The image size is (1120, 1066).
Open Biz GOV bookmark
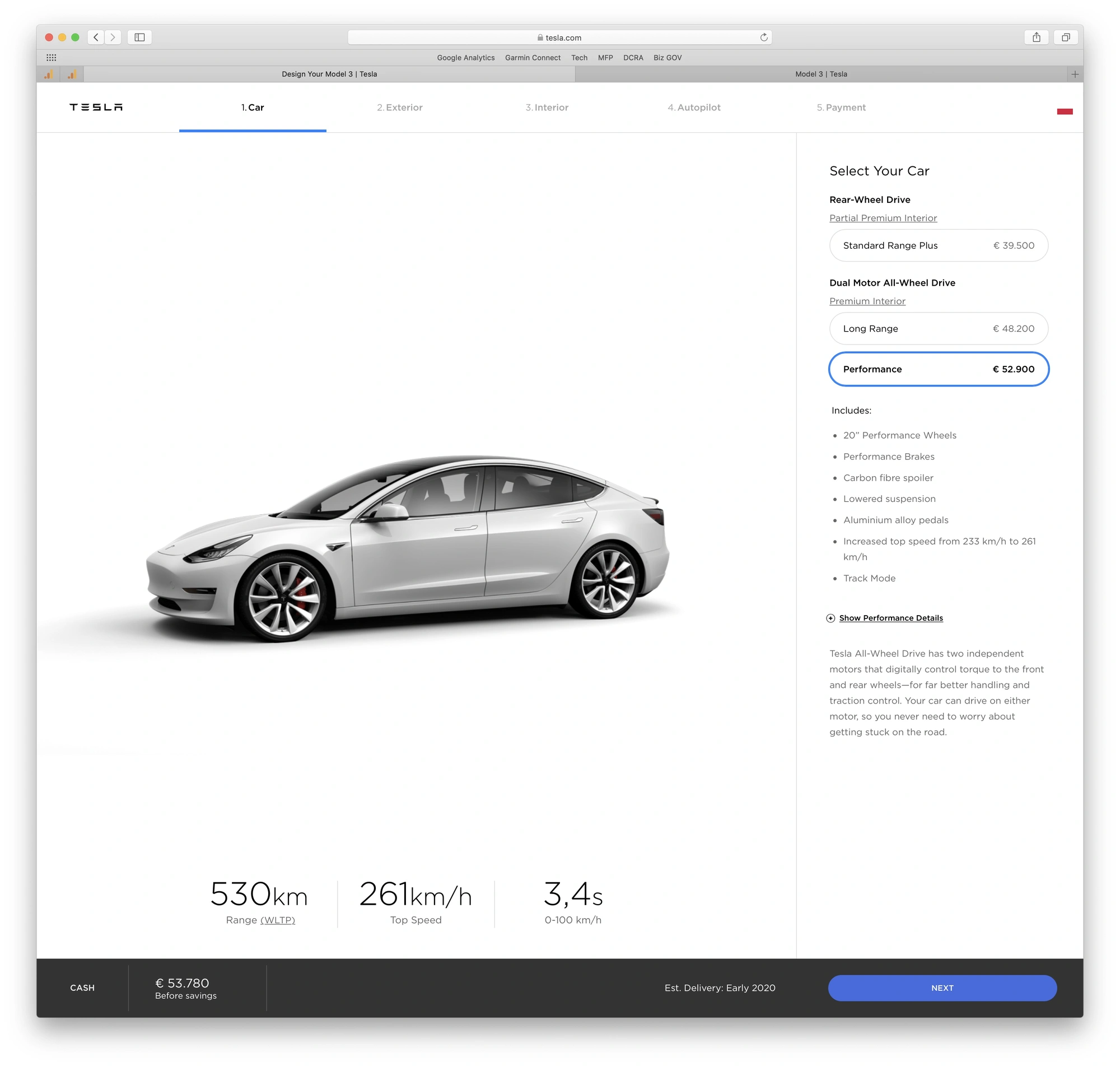click(668, 58)
